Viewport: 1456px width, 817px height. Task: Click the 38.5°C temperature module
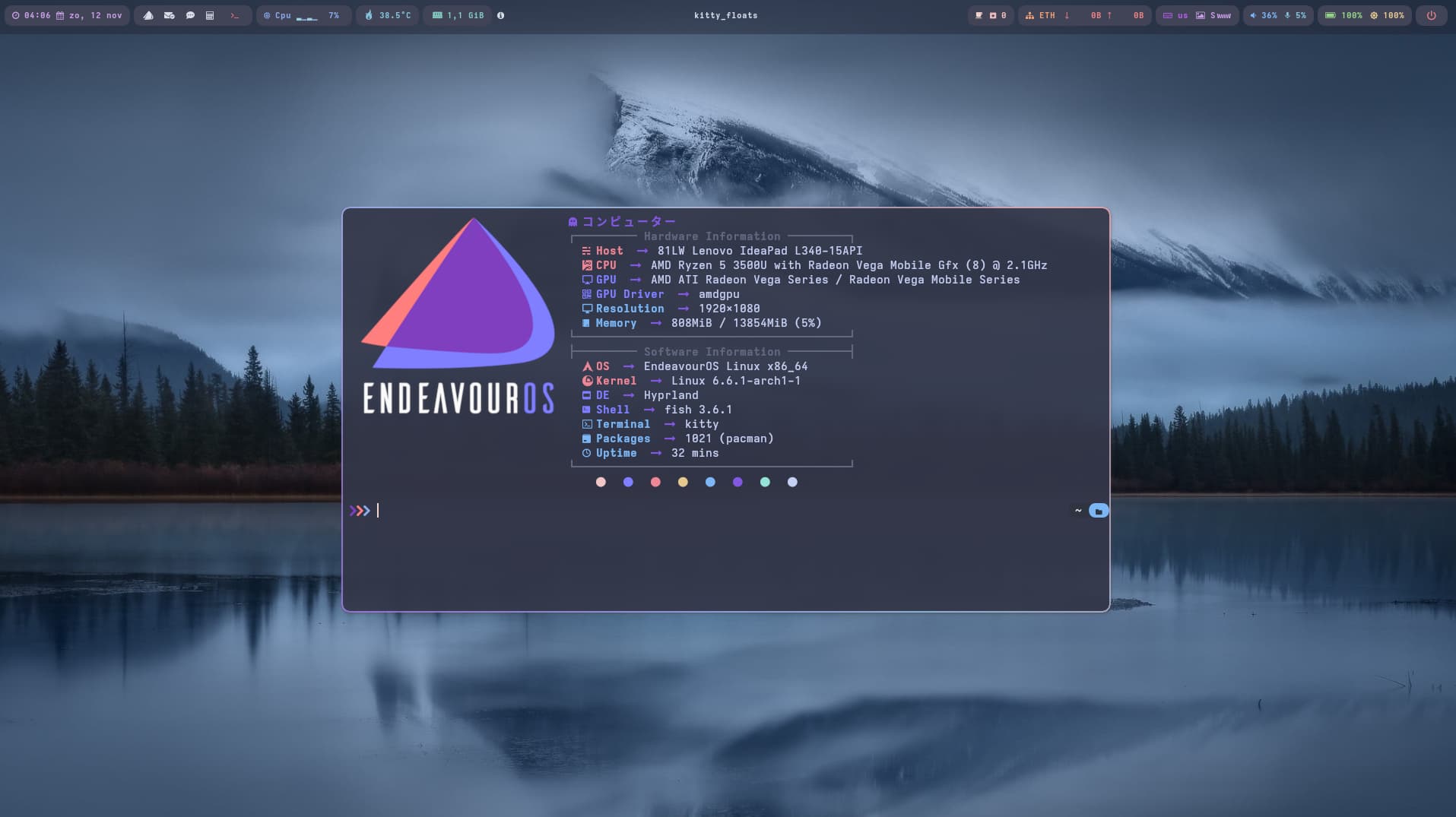coord(388,15)
